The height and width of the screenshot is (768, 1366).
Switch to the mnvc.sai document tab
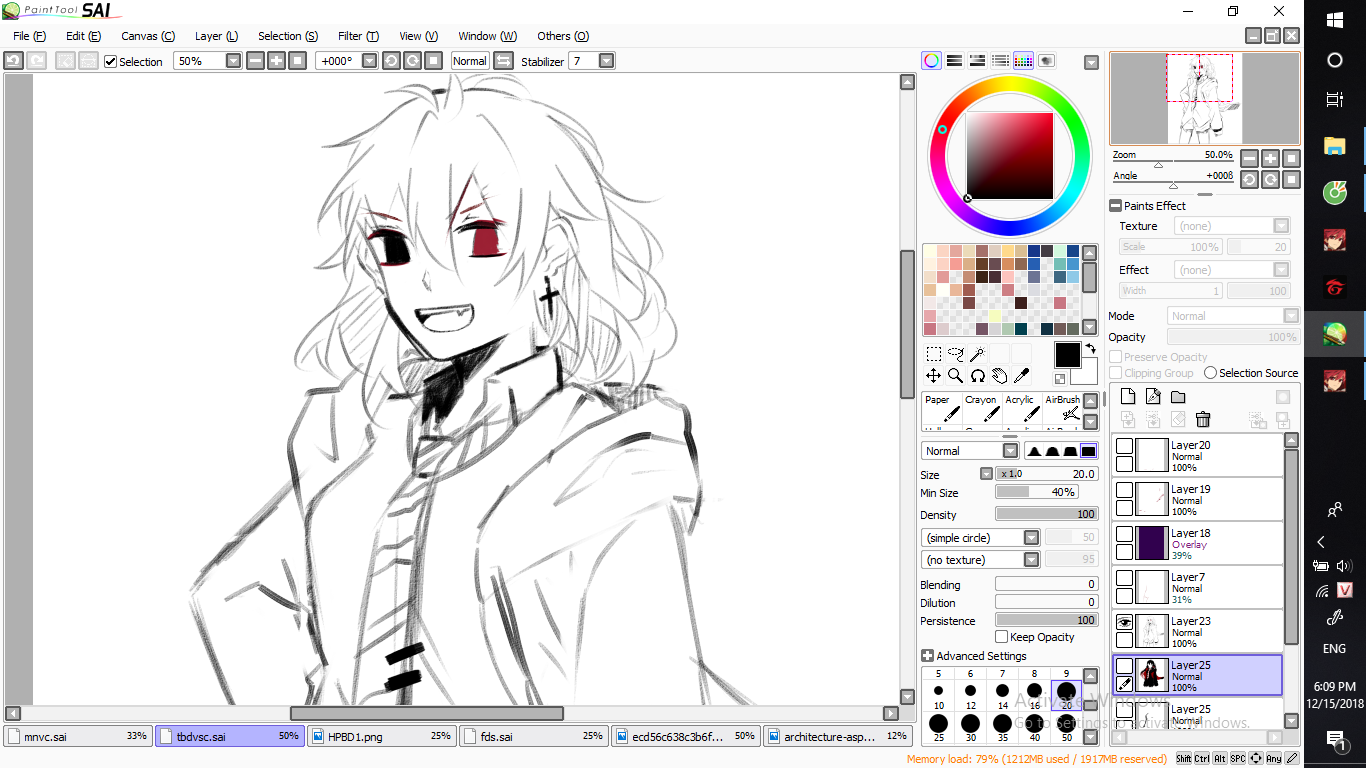pyautogui.click(x=78, y=736)
